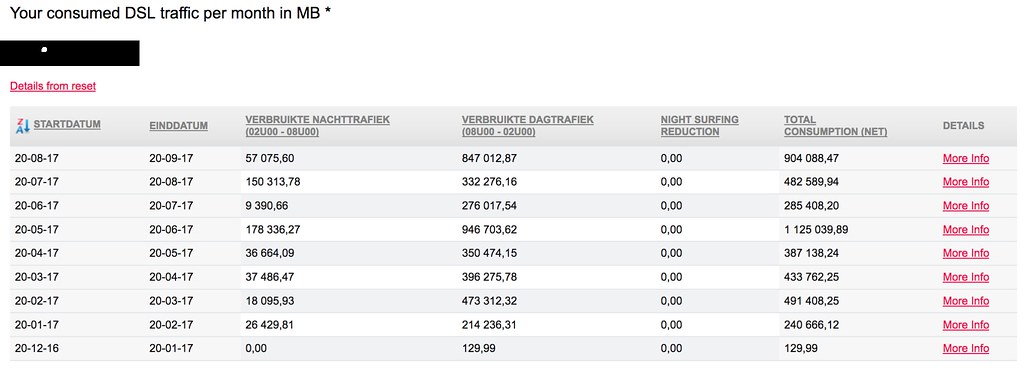Click the 847 012,87 day traffic cell
The width and height of the screenshot is (1024, 368).
click(490, 159)
